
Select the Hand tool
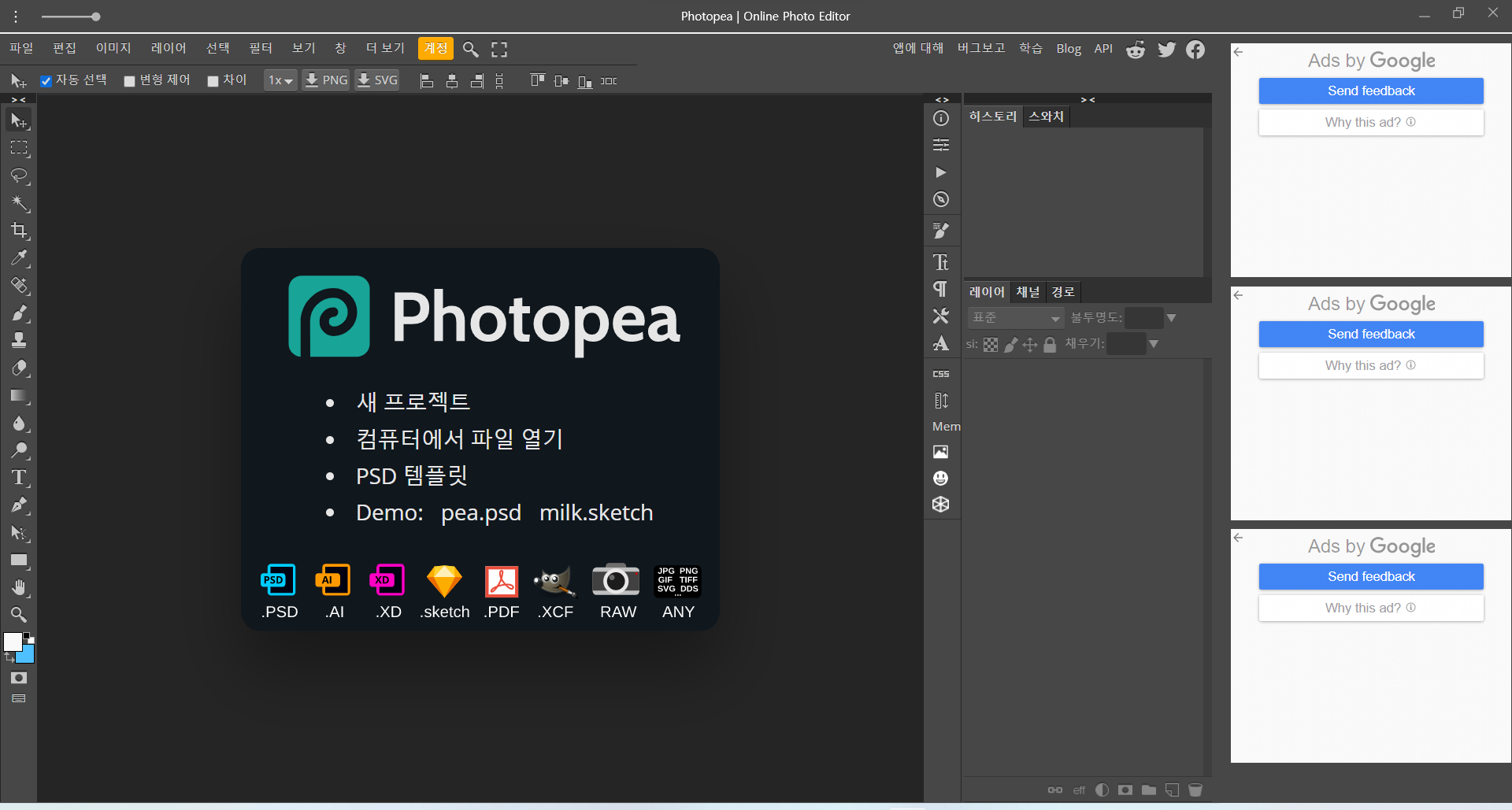coord(19,588)
